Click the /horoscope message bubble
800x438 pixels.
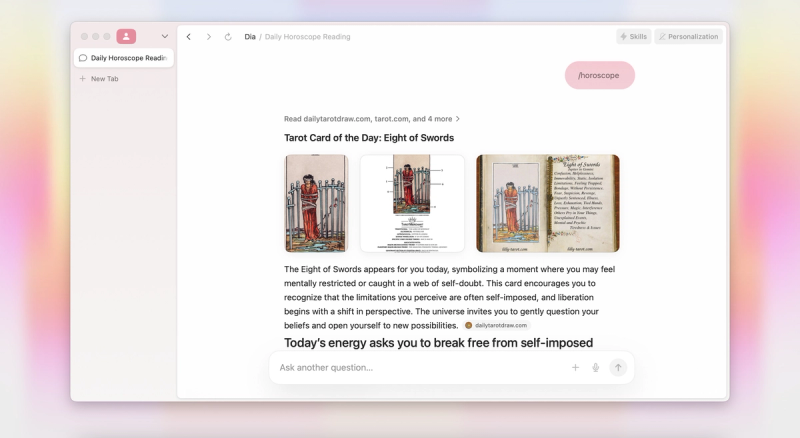599,75
